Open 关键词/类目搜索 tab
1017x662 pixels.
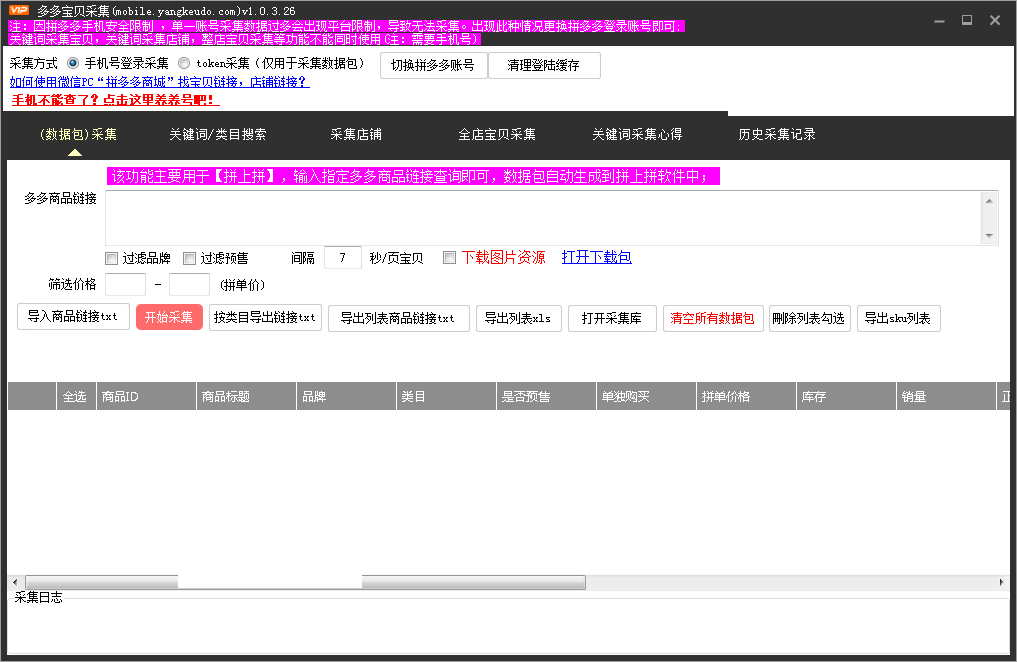(218, 134)
